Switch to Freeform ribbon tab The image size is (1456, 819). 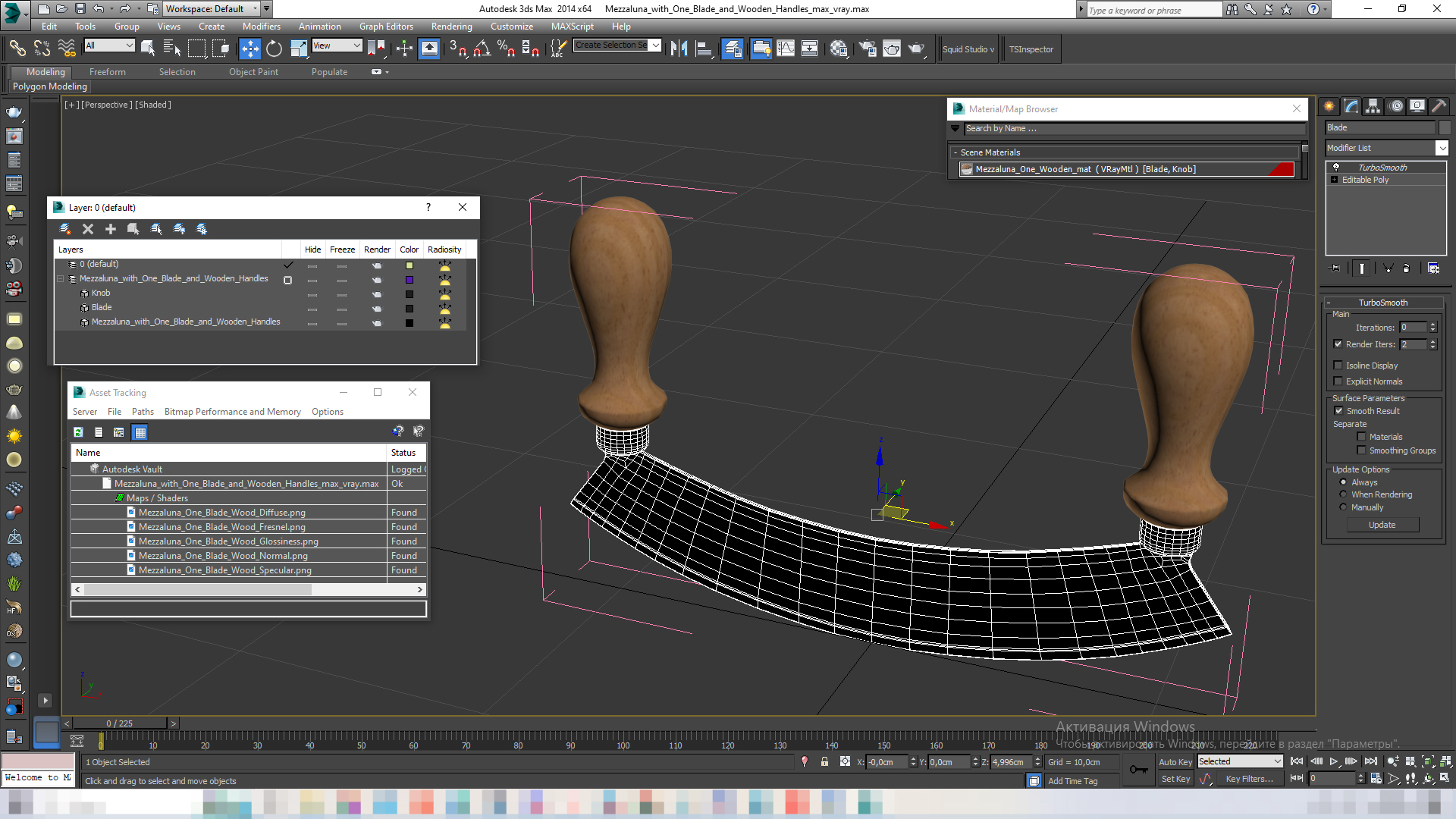click(108, 72)
